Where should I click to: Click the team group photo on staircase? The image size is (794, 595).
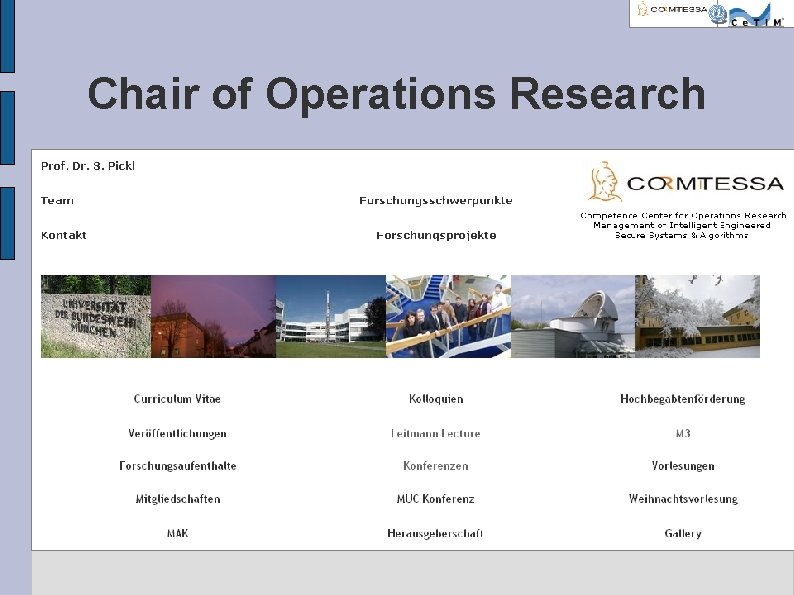tap(448, 316)
